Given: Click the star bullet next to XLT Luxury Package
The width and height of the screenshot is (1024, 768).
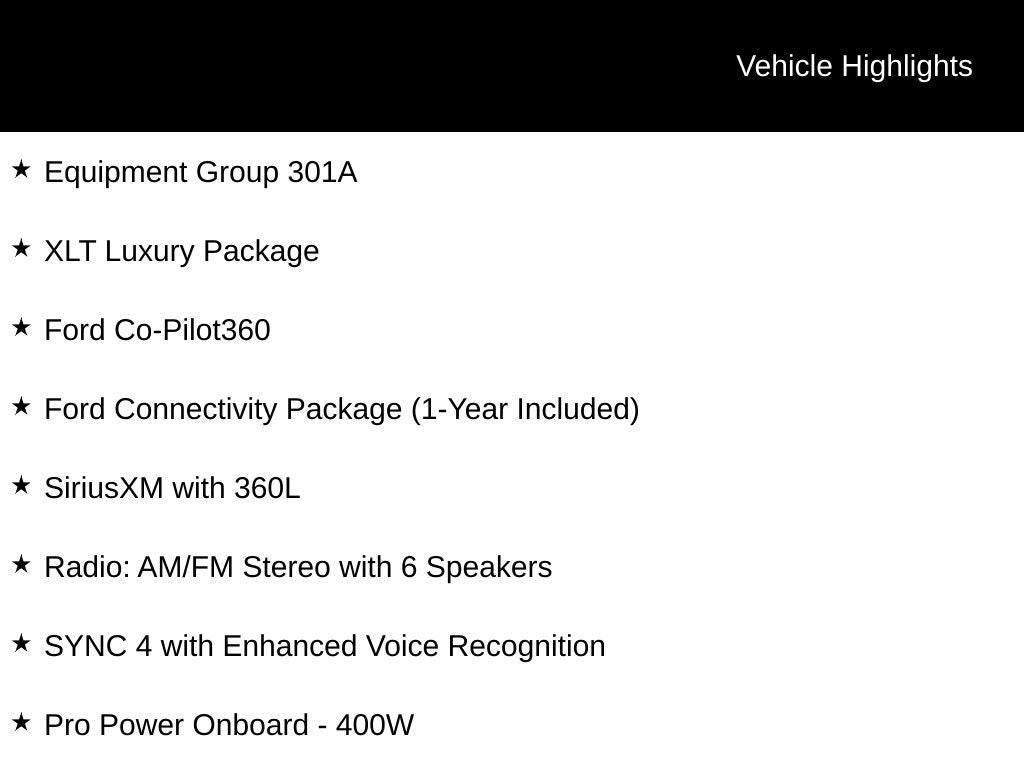Looking at the screenshot, I should point(21,249).
